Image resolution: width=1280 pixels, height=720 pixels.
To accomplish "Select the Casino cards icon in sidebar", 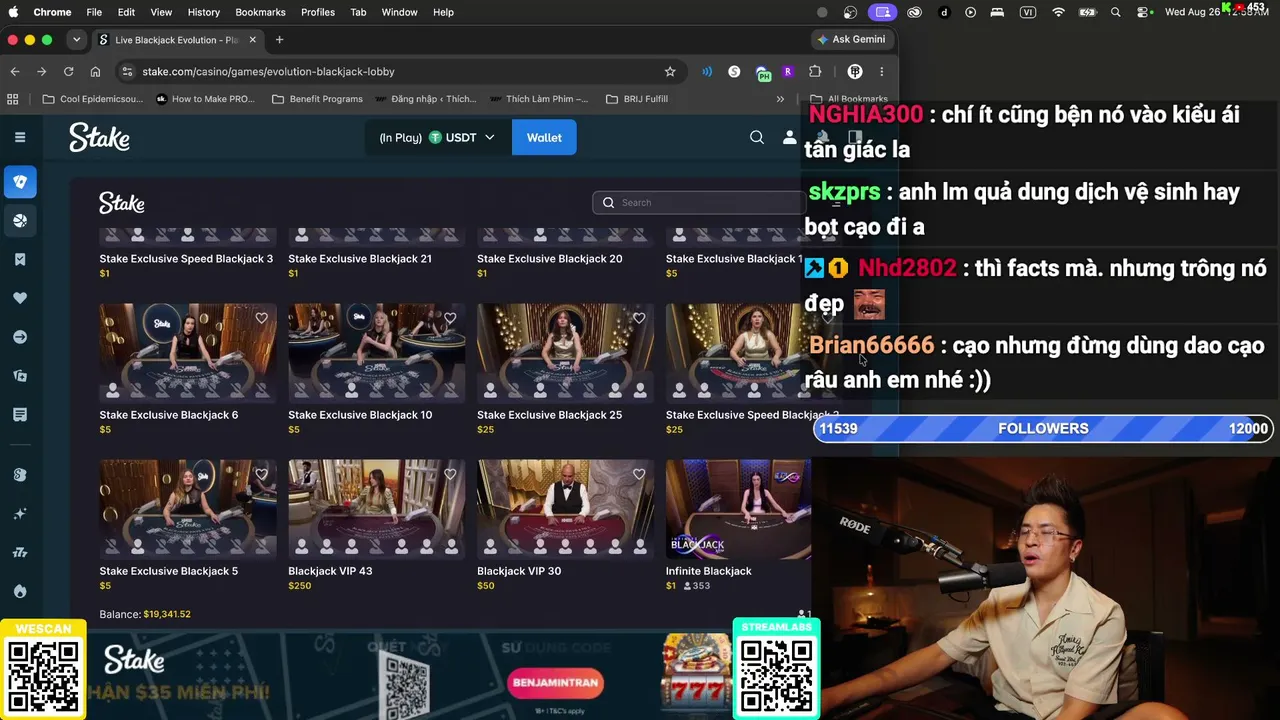I will 20,182.
